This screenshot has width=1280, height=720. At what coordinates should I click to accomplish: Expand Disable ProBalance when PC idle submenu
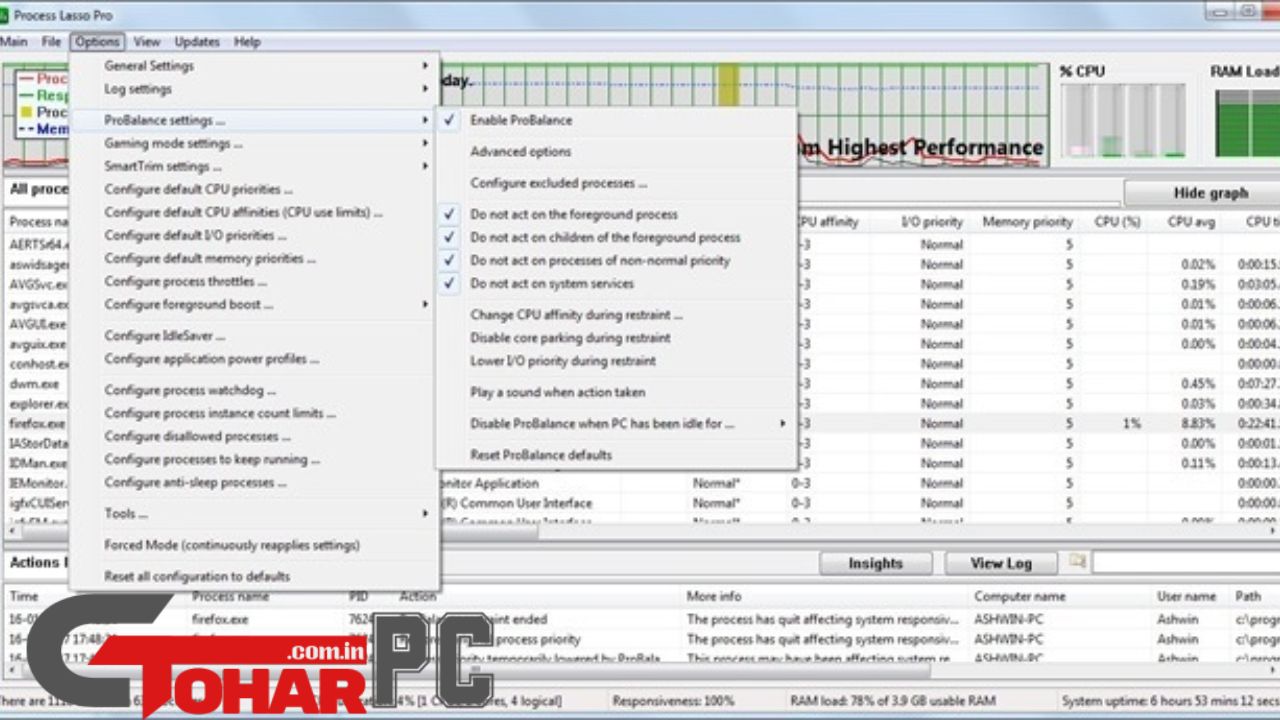click(x=617, y=424)
